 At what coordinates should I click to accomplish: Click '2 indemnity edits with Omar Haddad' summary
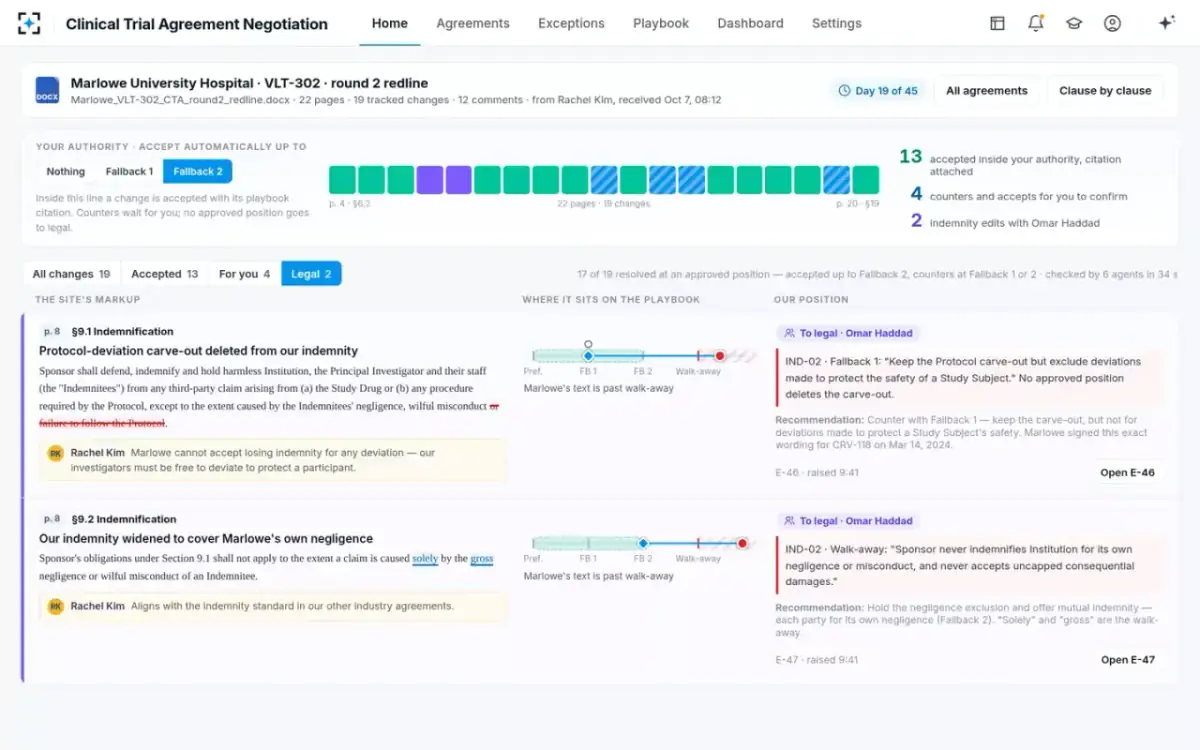[1005, 222]
